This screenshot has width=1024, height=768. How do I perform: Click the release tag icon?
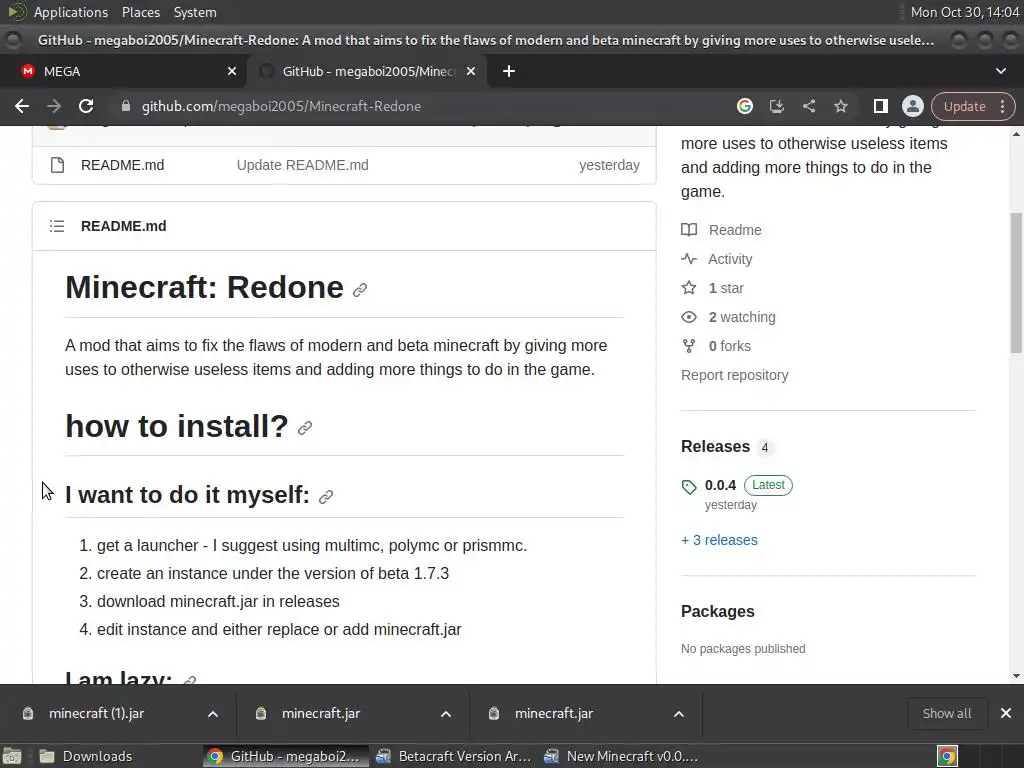pos(689,487)
